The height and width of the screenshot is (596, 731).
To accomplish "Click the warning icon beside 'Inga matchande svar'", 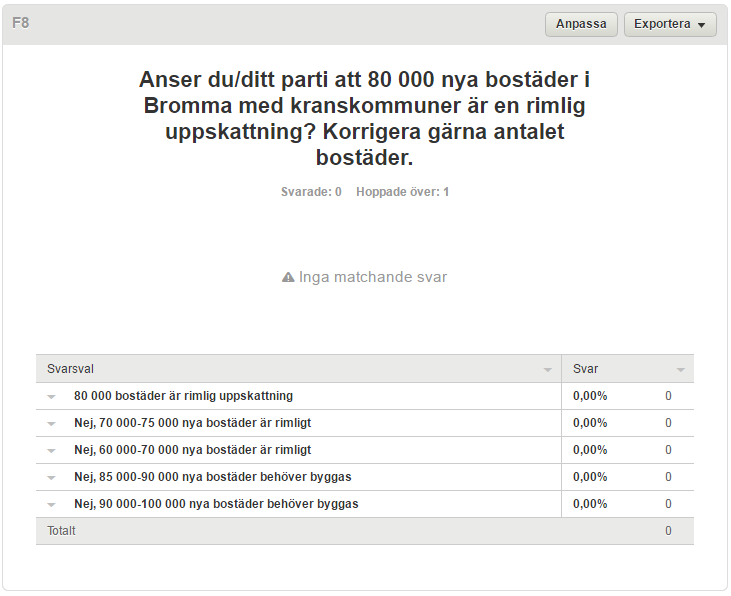I will [288, 277].
